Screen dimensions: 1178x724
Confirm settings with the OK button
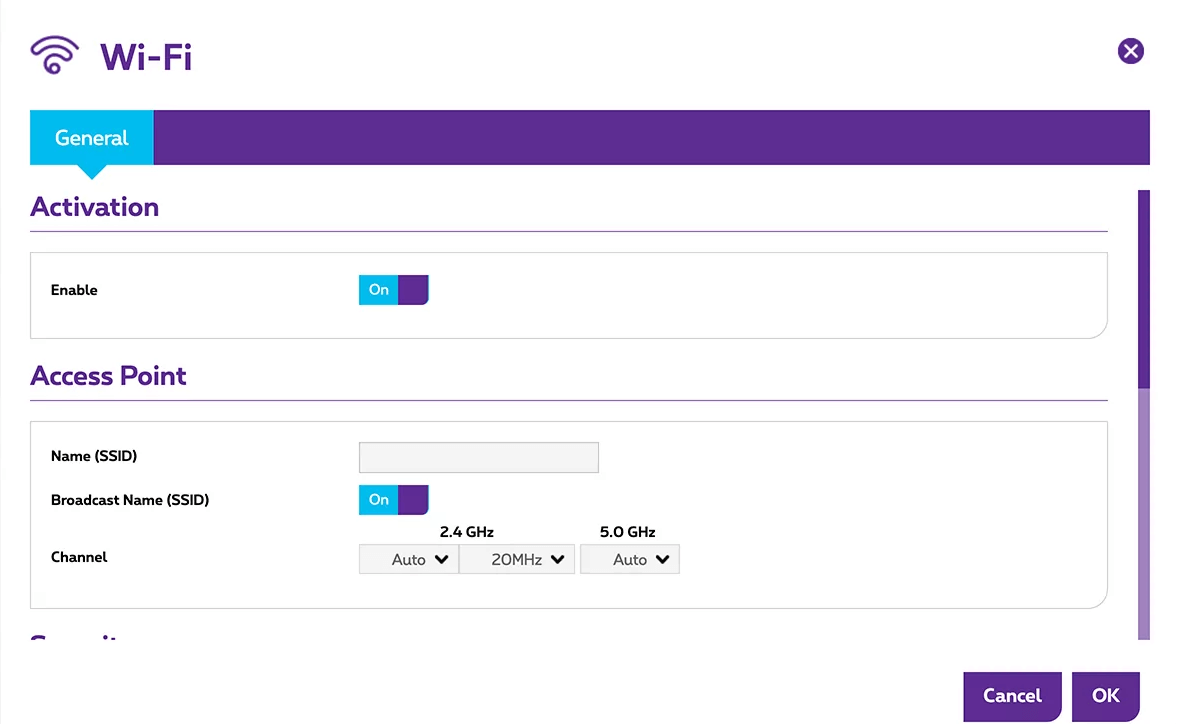point(1105,696)
